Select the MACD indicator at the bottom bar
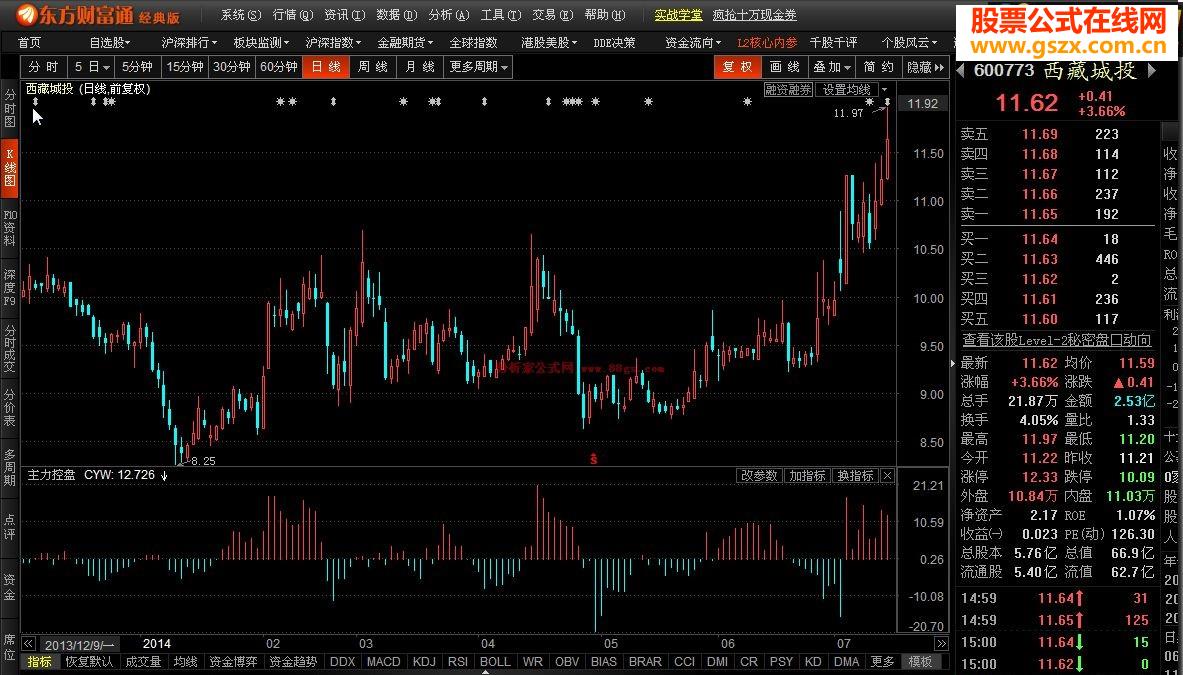The height and width of the screenshot is (675, 1183). 385,661
